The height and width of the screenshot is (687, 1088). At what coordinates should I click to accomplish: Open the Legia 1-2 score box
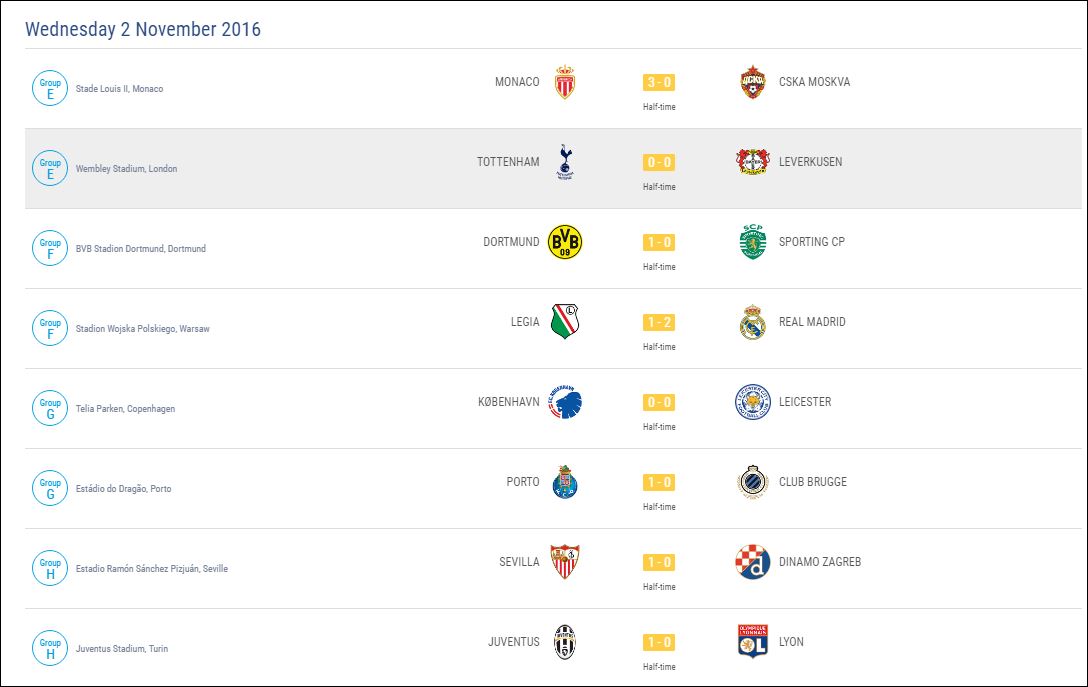659,322
